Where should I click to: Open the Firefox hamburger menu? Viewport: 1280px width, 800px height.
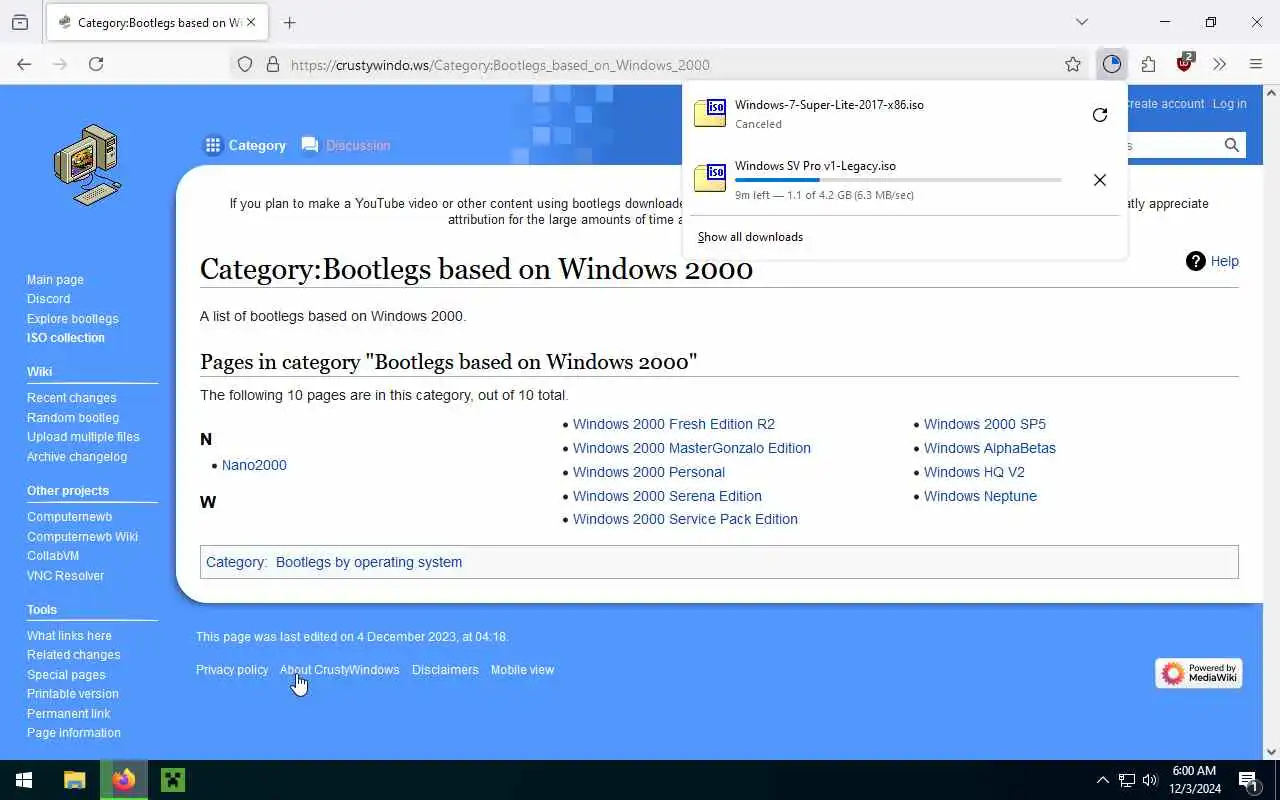1256,64
